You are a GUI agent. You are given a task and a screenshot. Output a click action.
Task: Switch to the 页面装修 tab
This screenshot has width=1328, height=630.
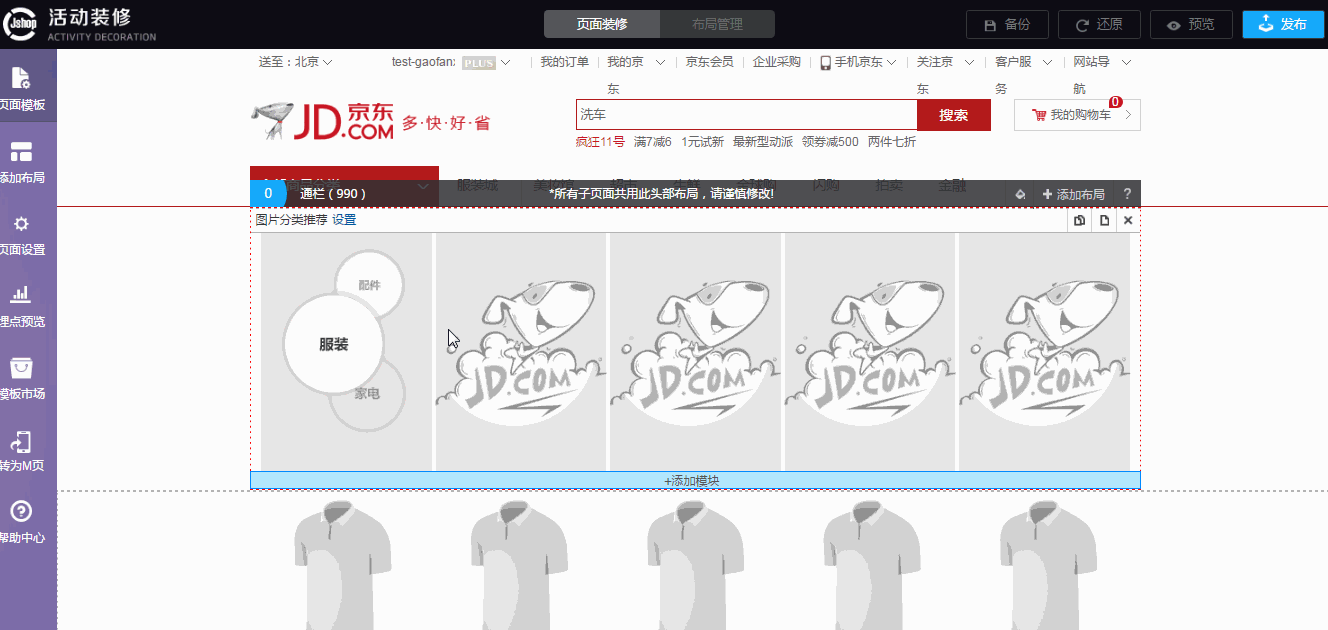point(603,24)
